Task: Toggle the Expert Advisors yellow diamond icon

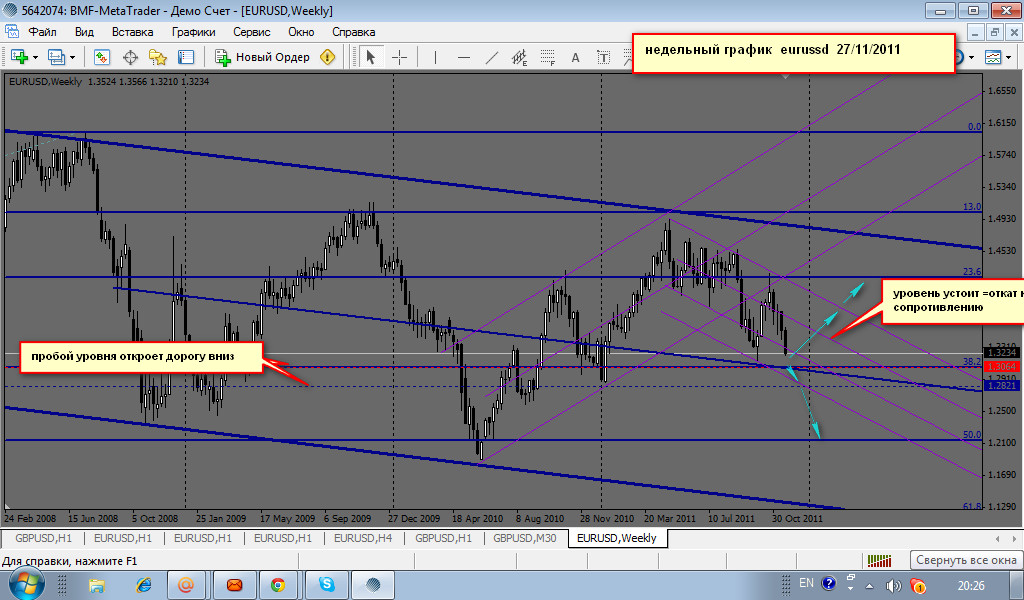Action: 328,57
